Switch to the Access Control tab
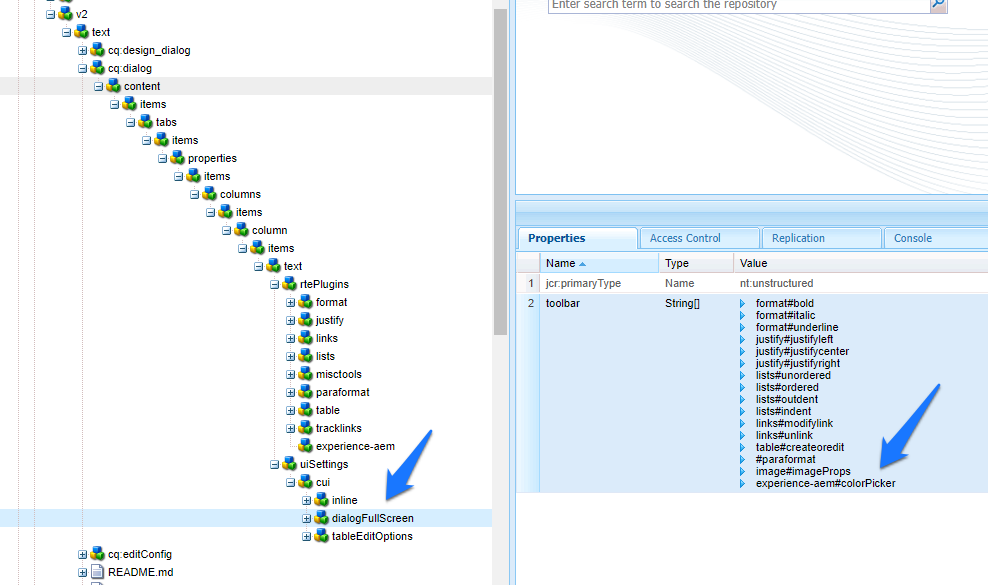 pos(698,238)
